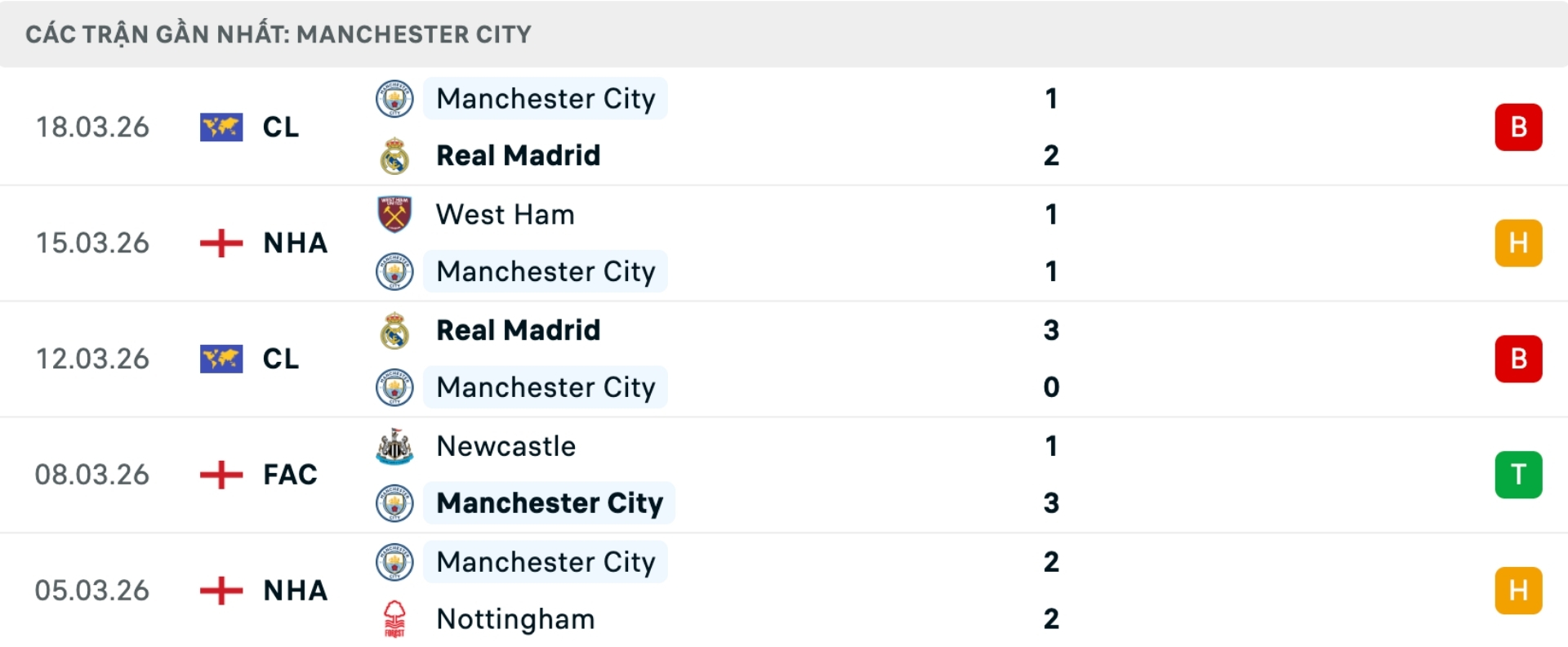Click the FAC competition label
This screenshot has height=647, width=1568.
(290, 475)
